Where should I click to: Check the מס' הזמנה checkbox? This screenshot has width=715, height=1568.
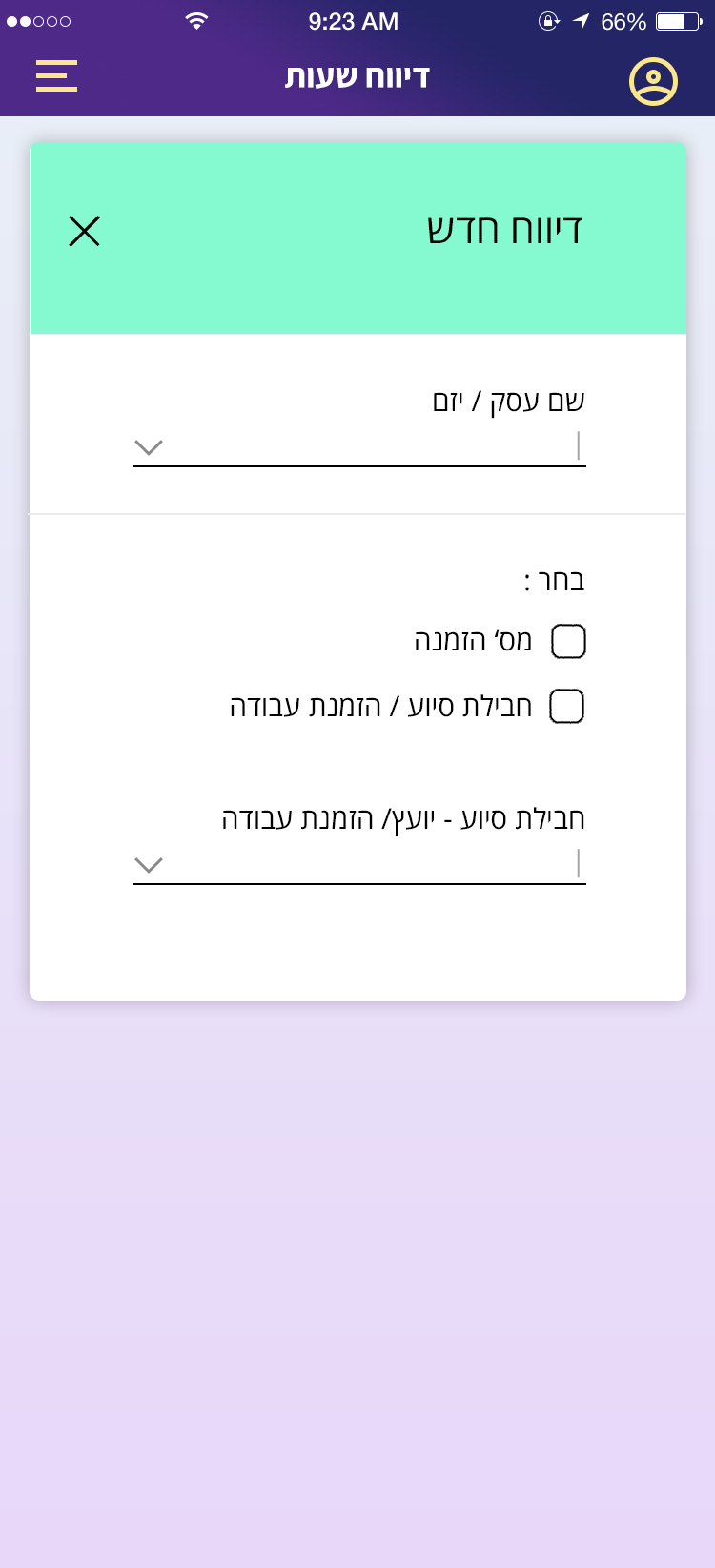(568, 641)
